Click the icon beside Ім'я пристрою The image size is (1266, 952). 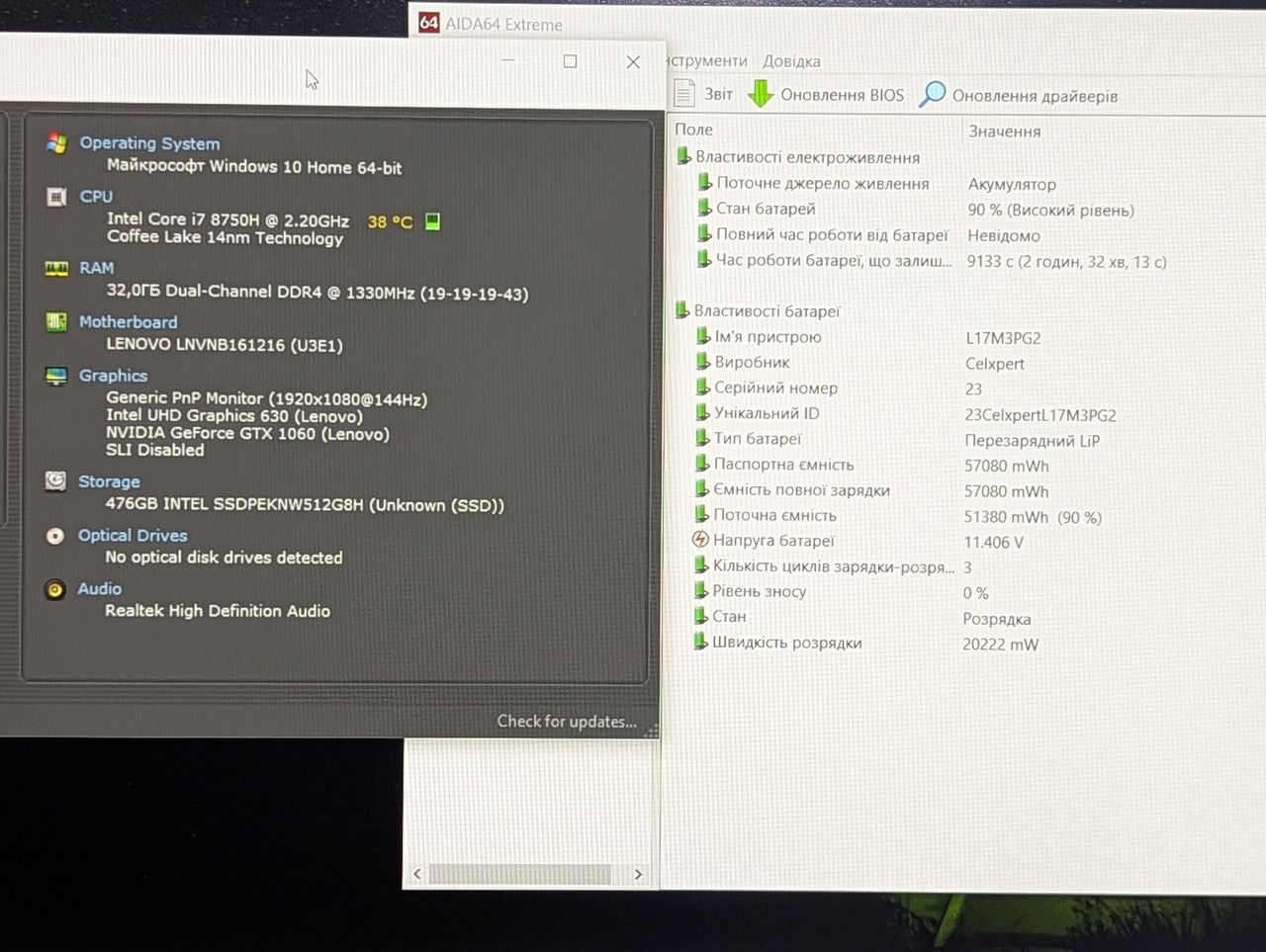click(x=703, y=336)
